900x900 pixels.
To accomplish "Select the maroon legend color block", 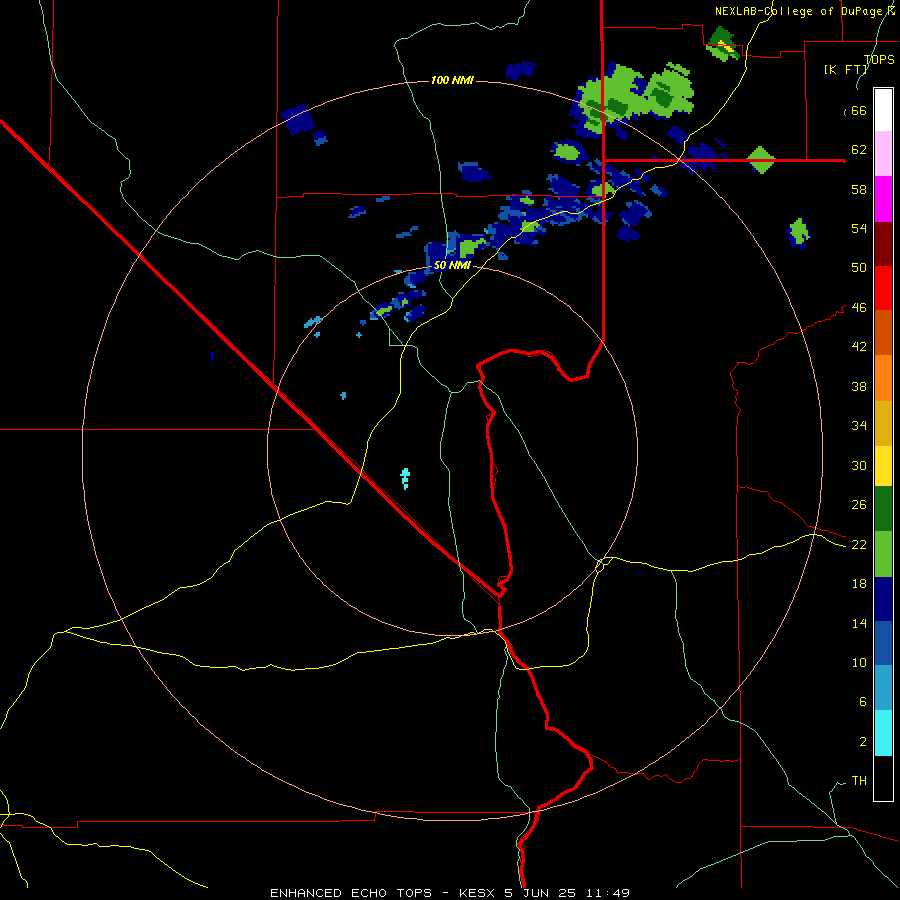I will 883,243.
